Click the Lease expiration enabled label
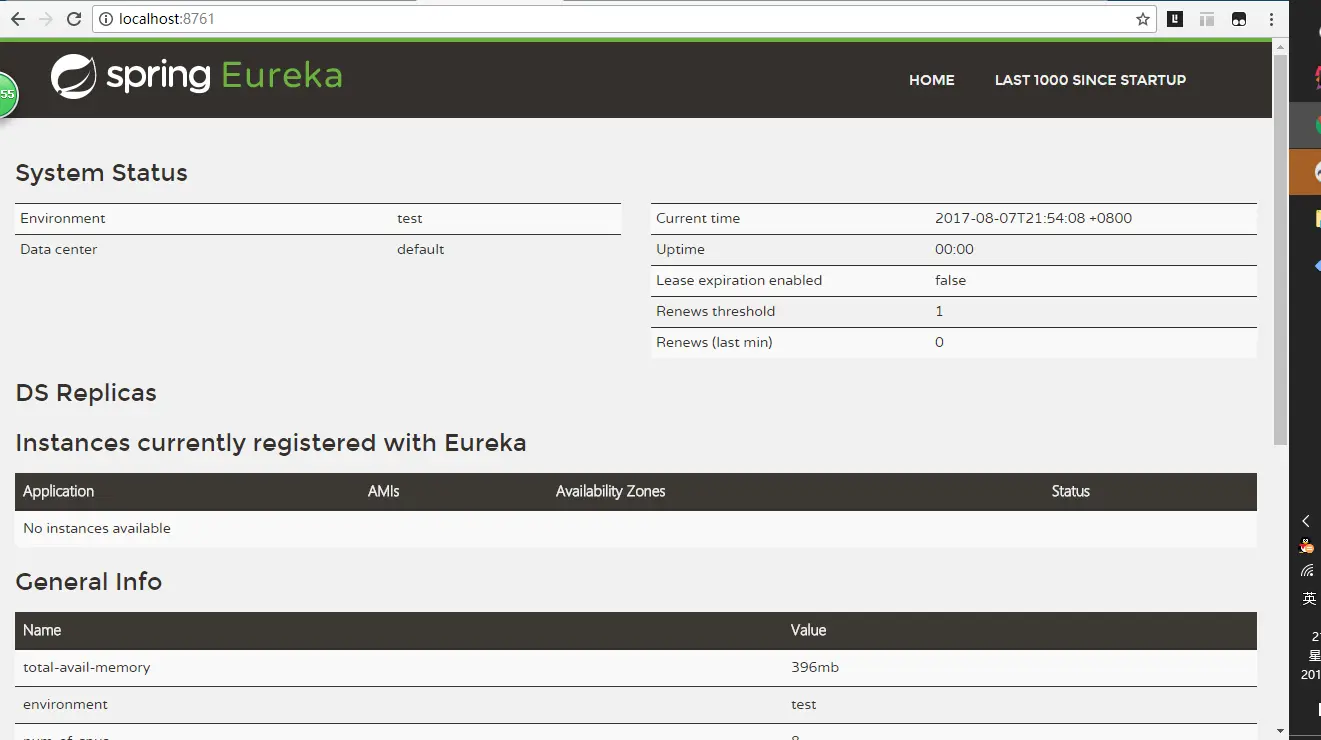 (739, 280)
